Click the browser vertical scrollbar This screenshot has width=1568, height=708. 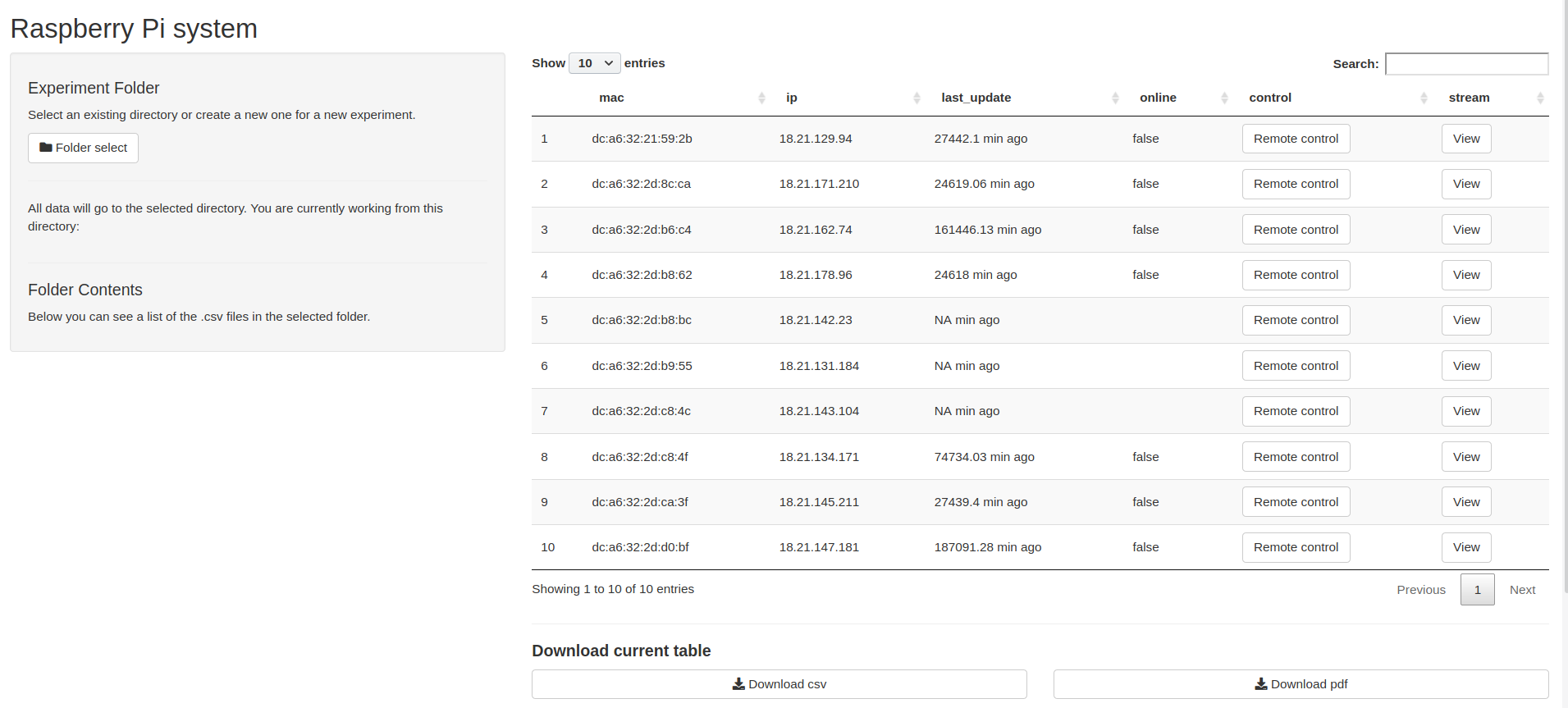1565,295
